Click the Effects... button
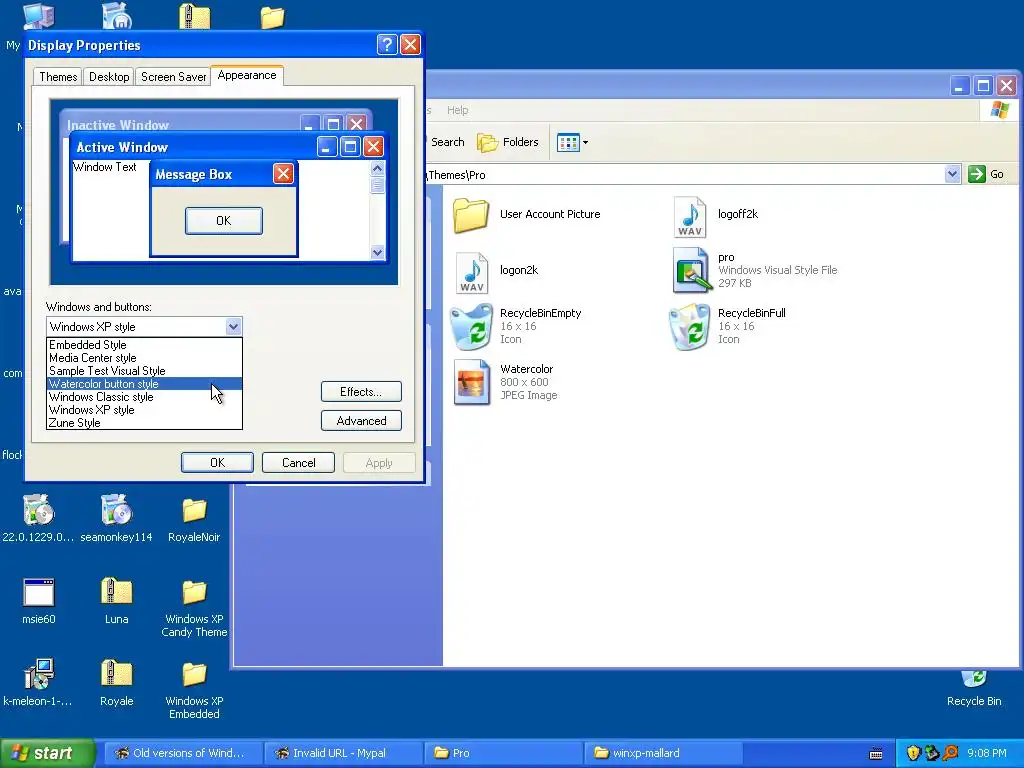Screen dimensions: 1024x768 coord(361,392)
